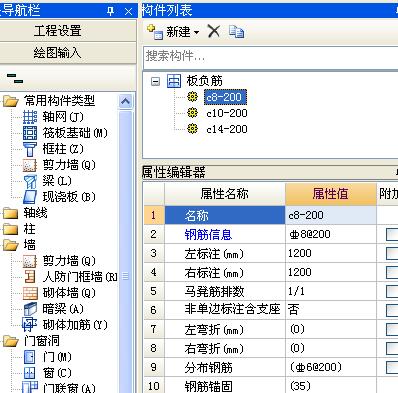Image resolution: width=398 pixels, height=393 pixels.
Task: Click the navigation tree scroll-up arrow
Action: (x=125, y=101)
